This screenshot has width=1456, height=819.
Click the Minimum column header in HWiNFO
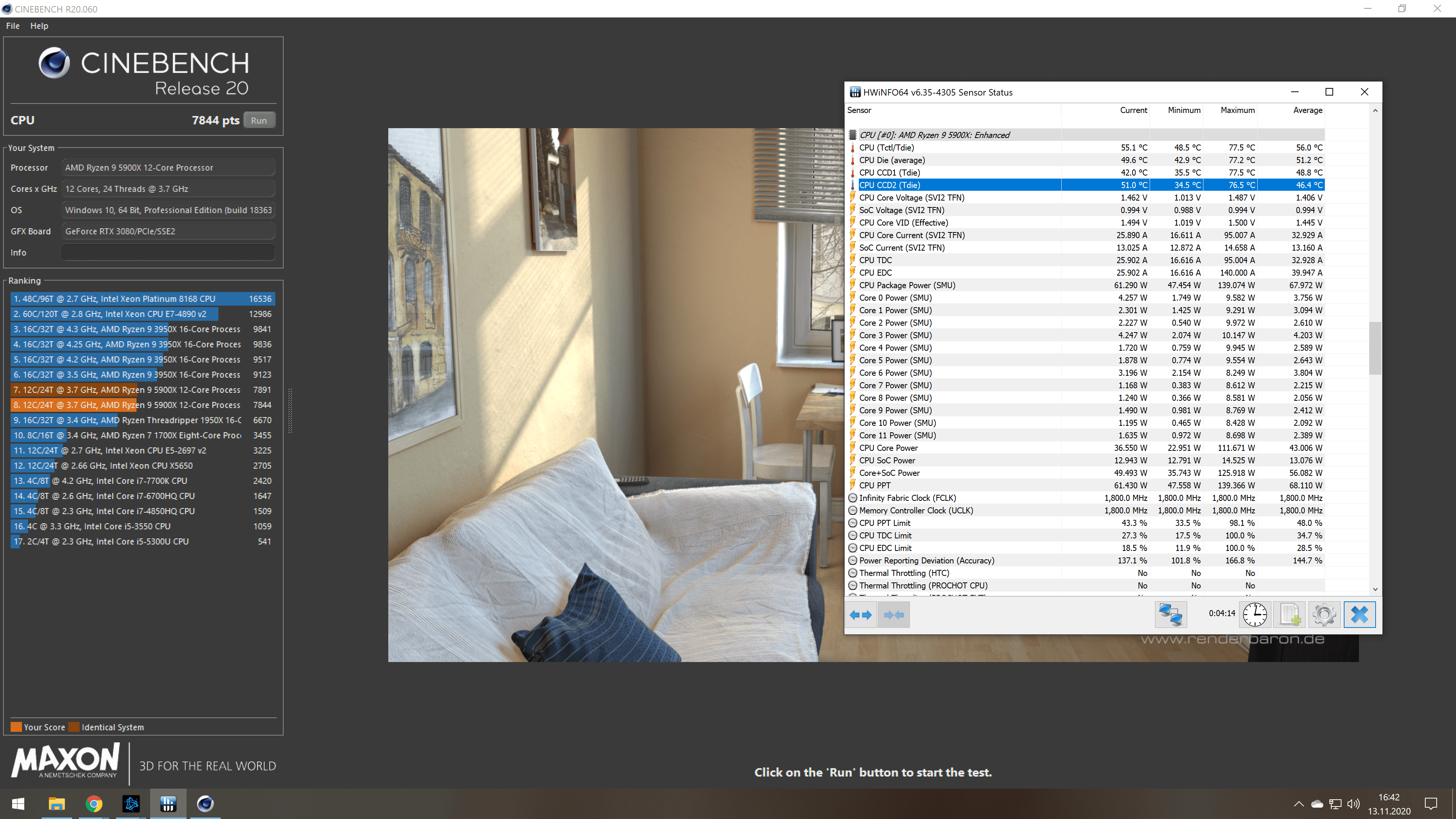click(1176, 110)
